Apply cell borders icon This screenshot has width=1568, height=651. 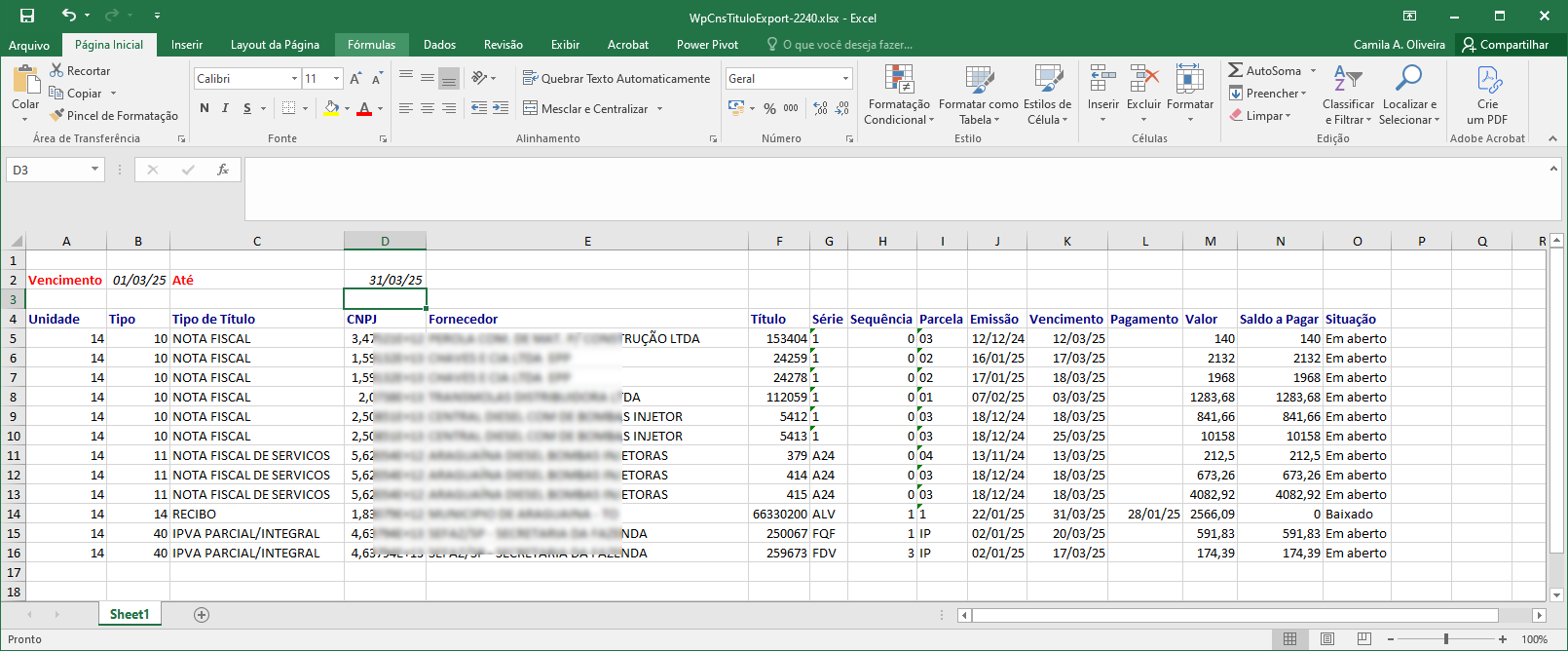coord(288,108)
